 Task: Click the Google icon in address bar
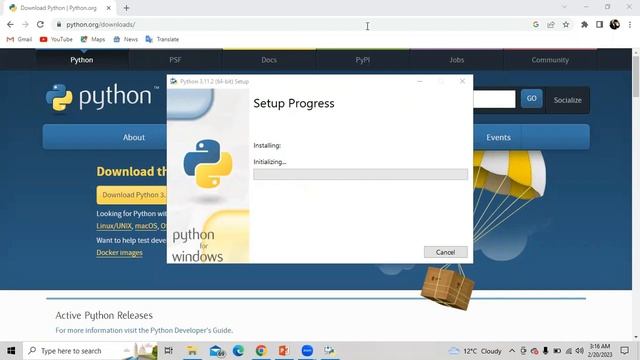click(x=536, y=24)
